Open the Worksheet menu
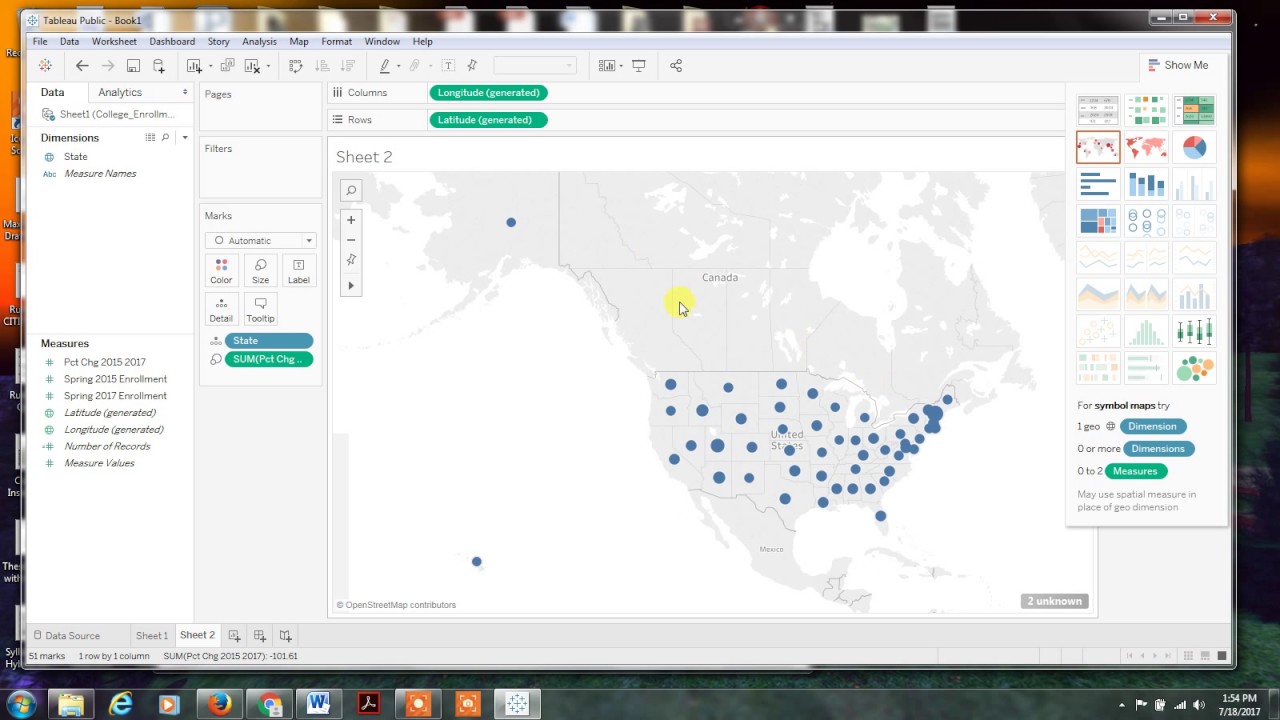Viewport: 1280px width, 720px height. pyautogui.click(x=114, y=42)
